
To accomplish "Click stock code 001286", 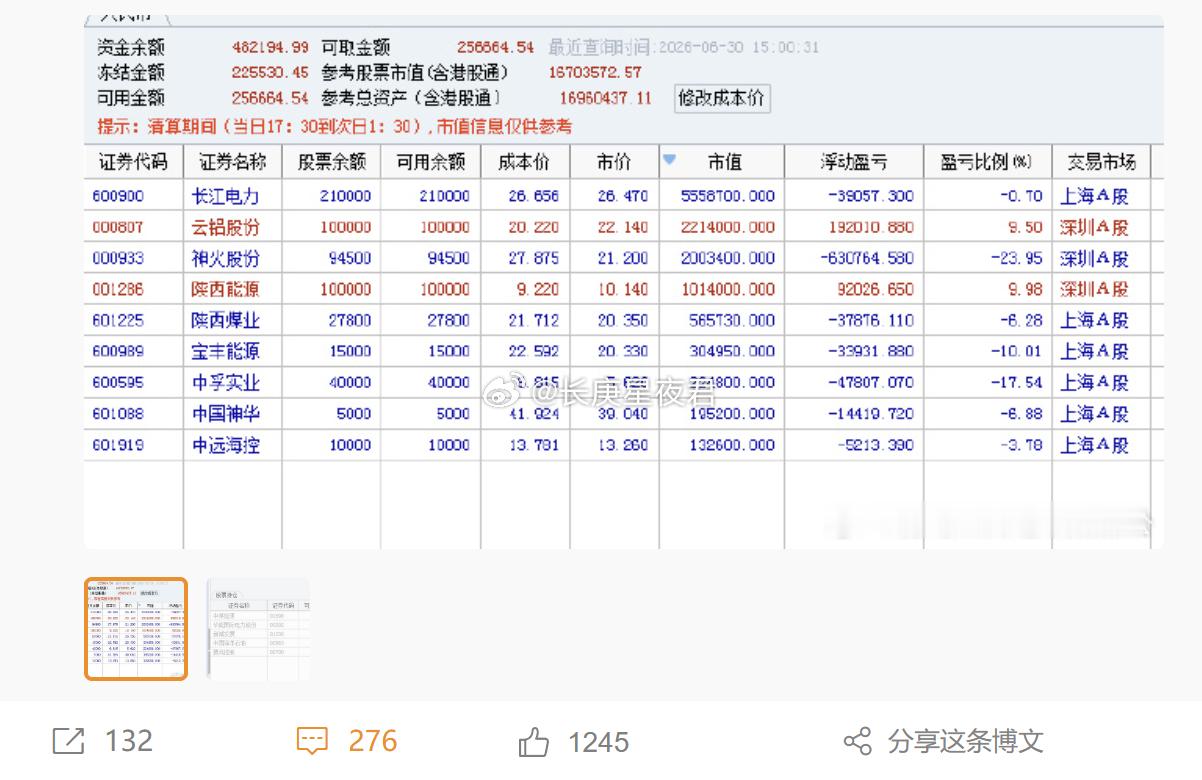I will point(118,289).
